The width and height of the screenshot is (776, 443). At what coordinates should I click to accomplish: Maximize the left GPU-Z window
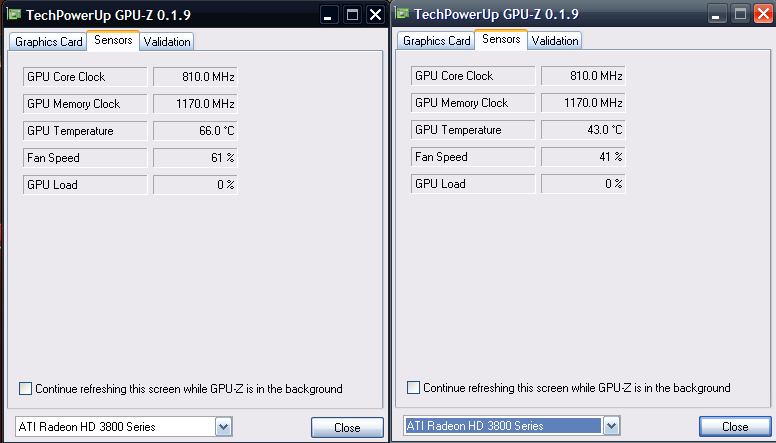[352, 15]
